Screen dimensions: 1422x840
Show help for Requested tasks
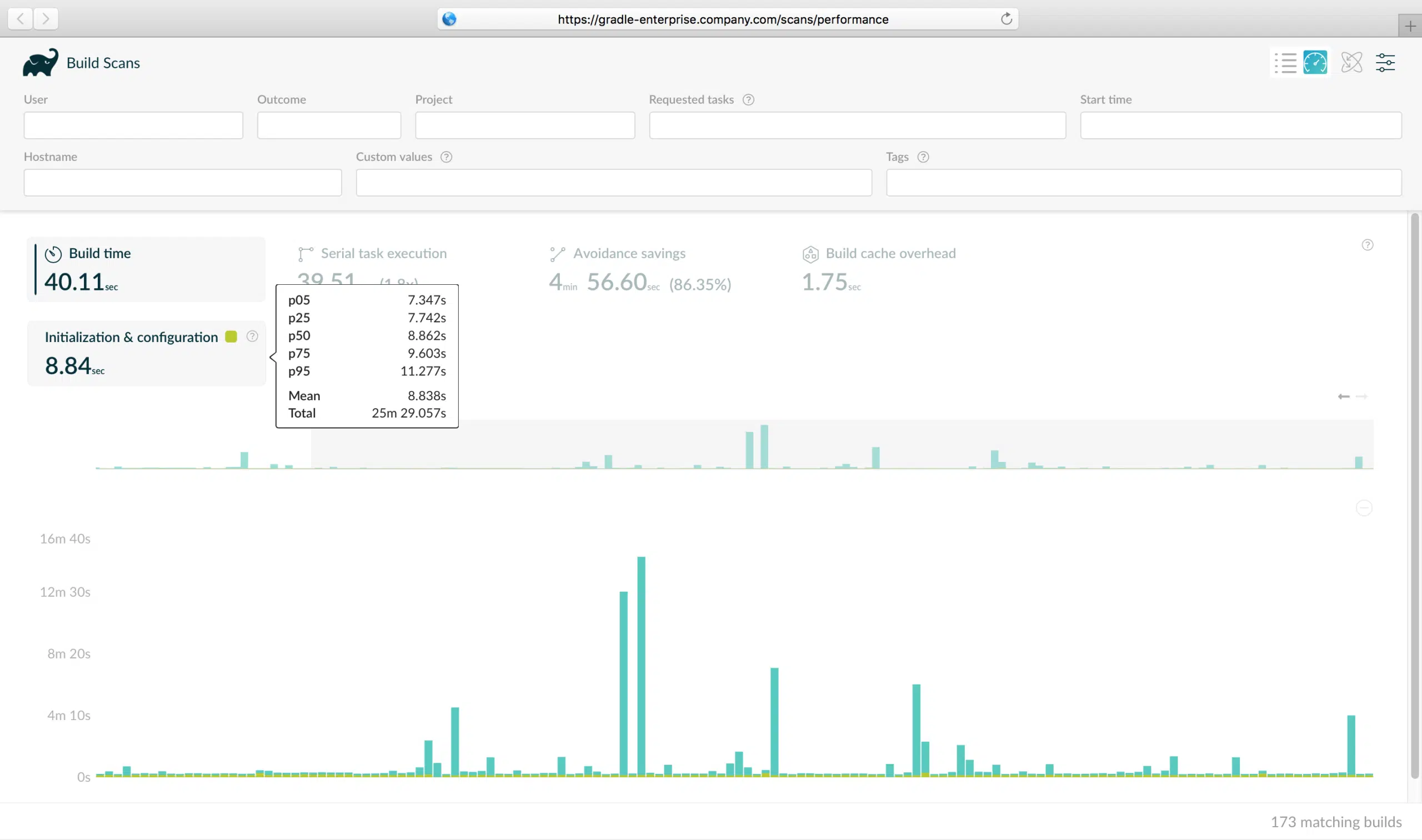pos(749,99)
